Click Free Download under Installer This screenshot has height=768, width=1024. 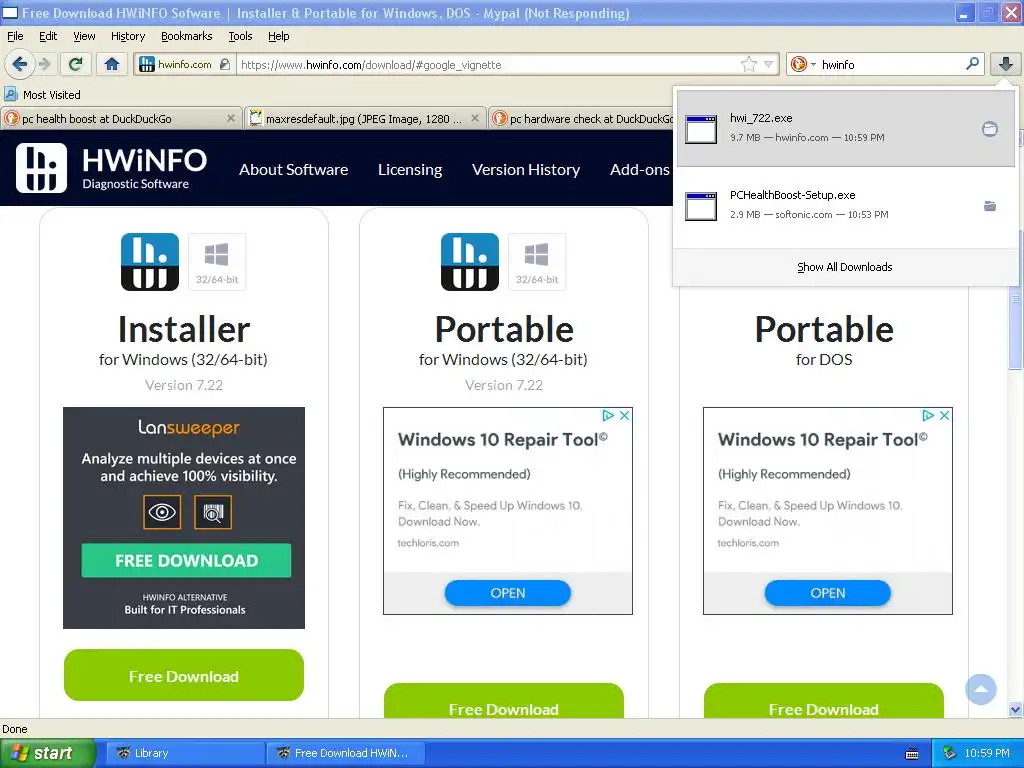coord(184,675)
